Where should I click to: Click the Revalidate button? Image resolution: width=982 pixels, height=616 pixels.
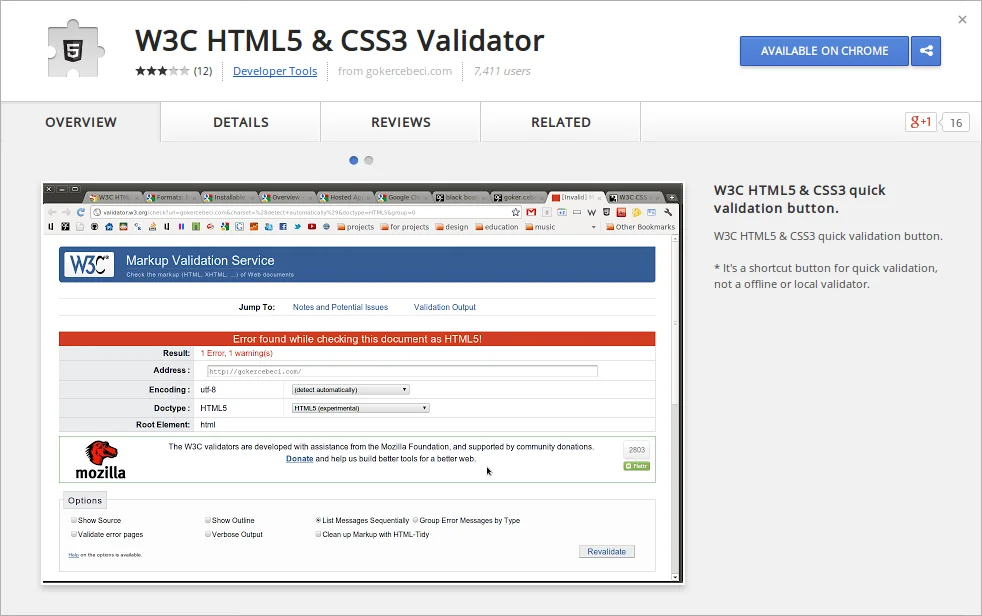(606, 552)
